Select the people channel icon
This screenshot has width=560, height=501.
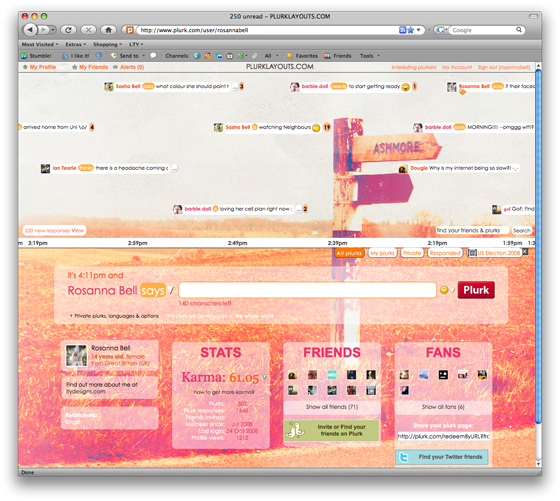[208, 56]
